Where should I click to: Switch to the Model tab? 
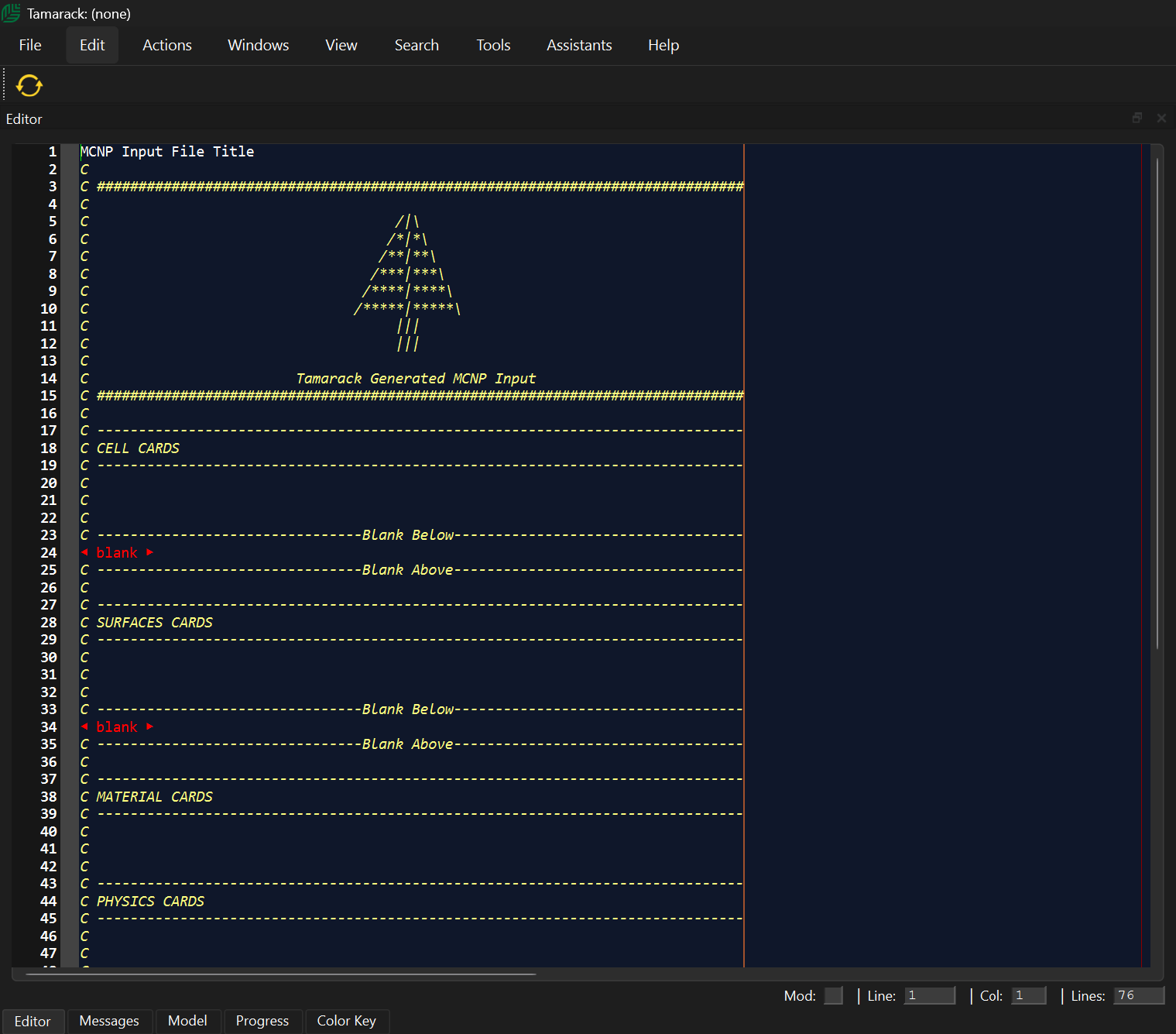tap(187, 1021)
